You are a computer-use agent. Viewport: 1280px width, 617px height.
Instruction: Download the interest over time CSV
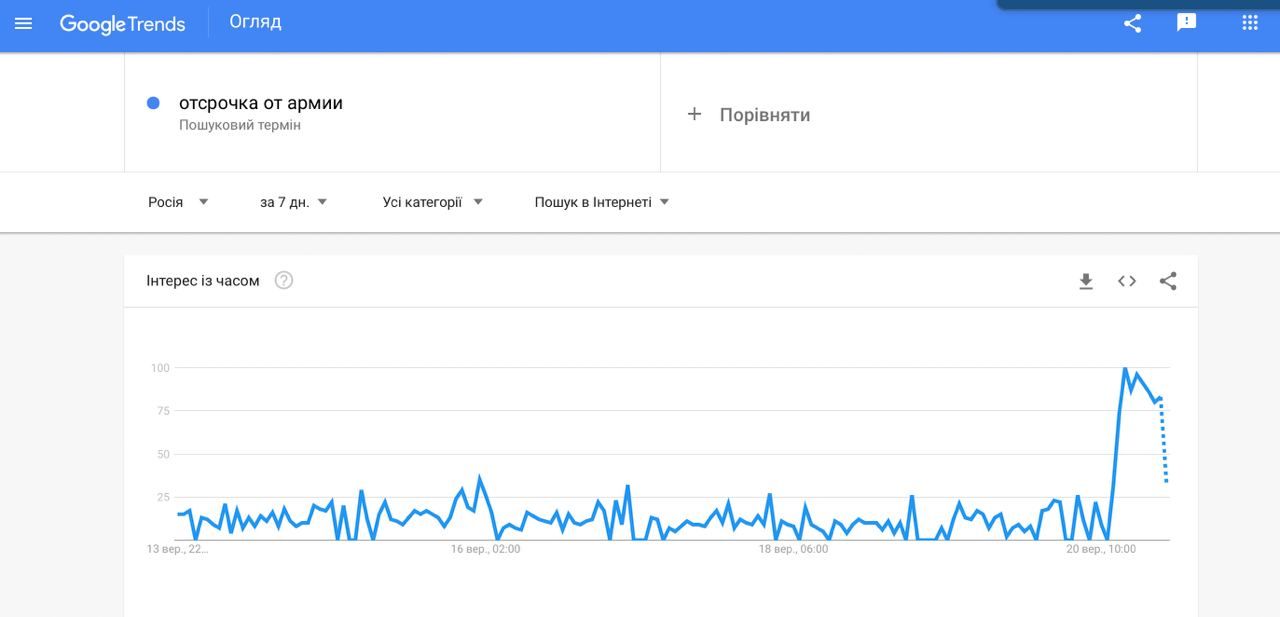point(1086,282)
